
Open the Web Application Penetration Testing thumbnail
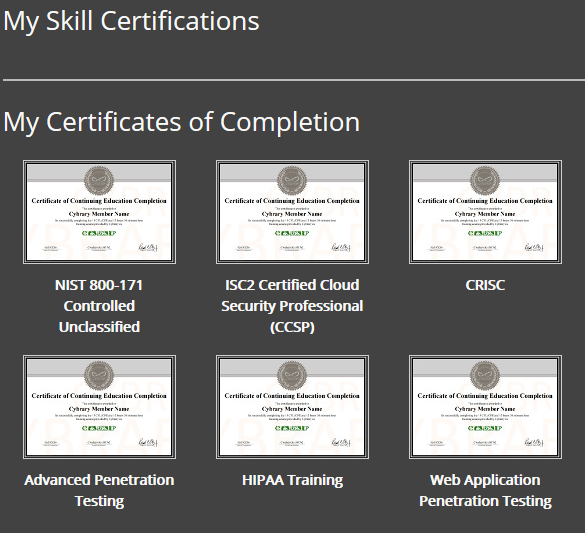pos(485,407)
